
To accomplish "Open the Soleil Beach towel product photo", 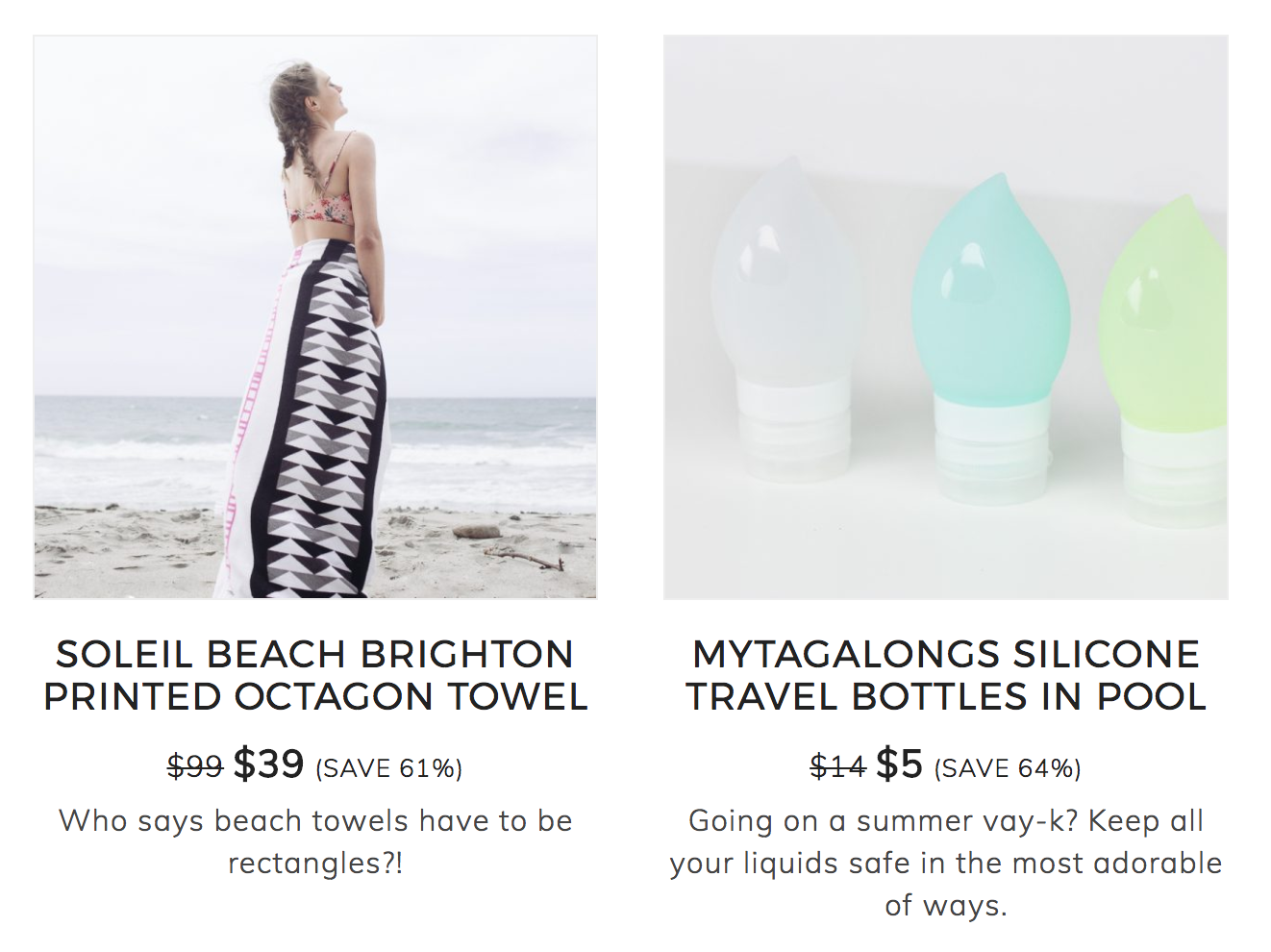I will coord(315,317).
